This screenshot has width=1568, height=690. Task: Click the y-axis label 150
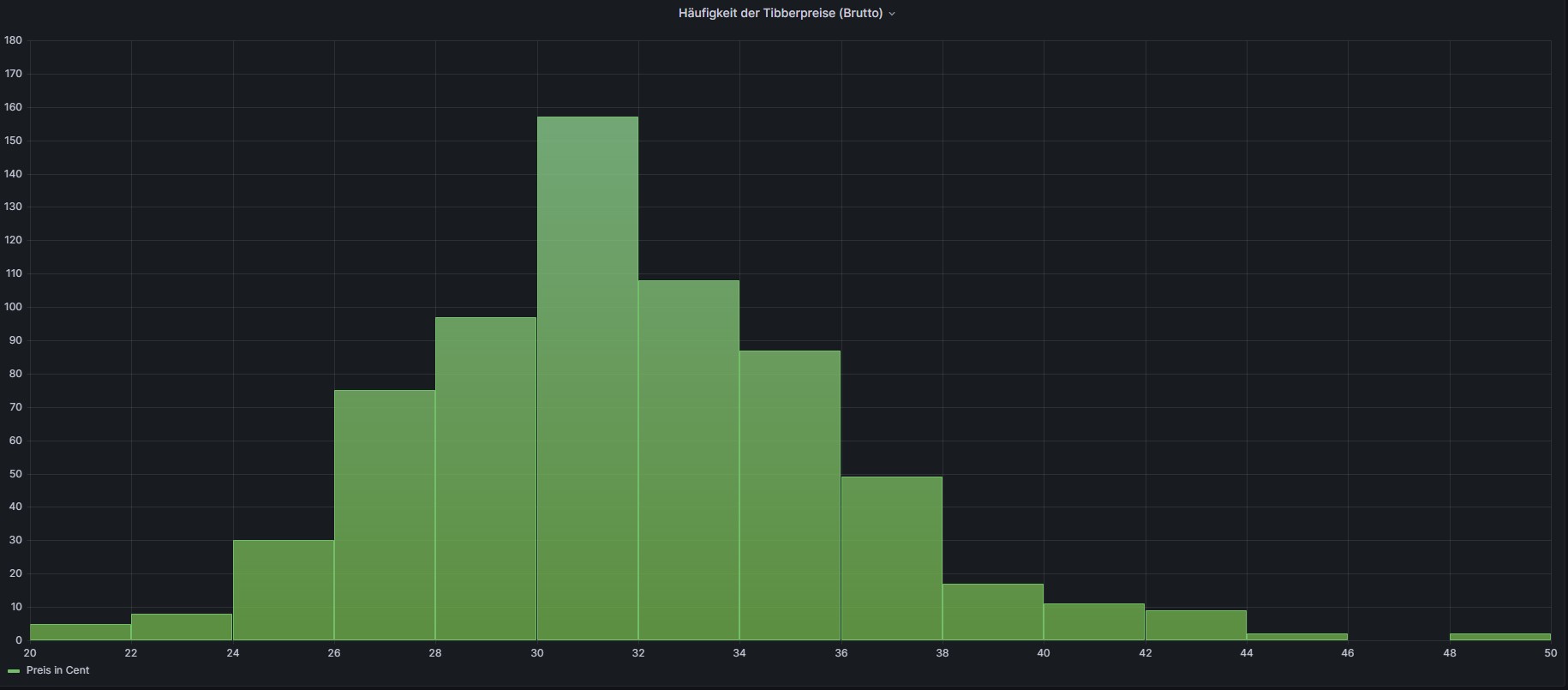coord(13,141)
